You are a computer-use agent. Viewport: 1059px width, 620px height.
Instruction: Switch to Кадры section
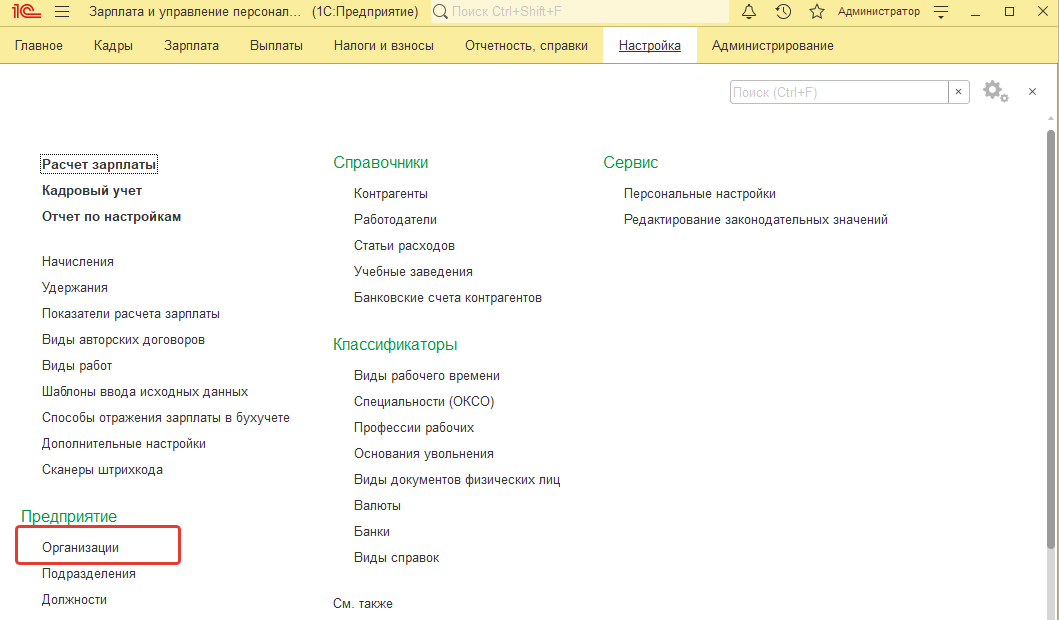coord(113,45)
